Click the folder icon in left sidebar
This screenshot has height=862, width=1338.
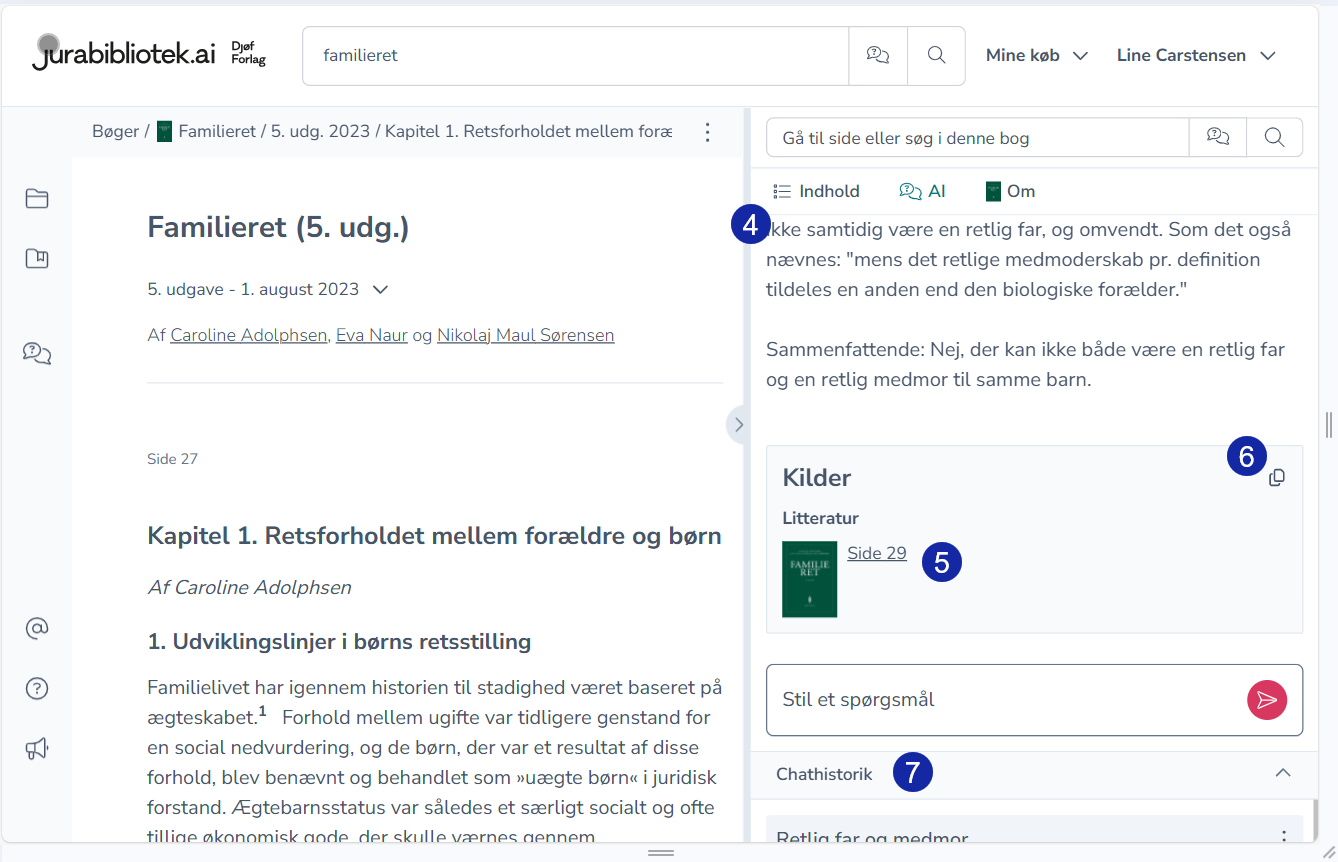point(37,198)
